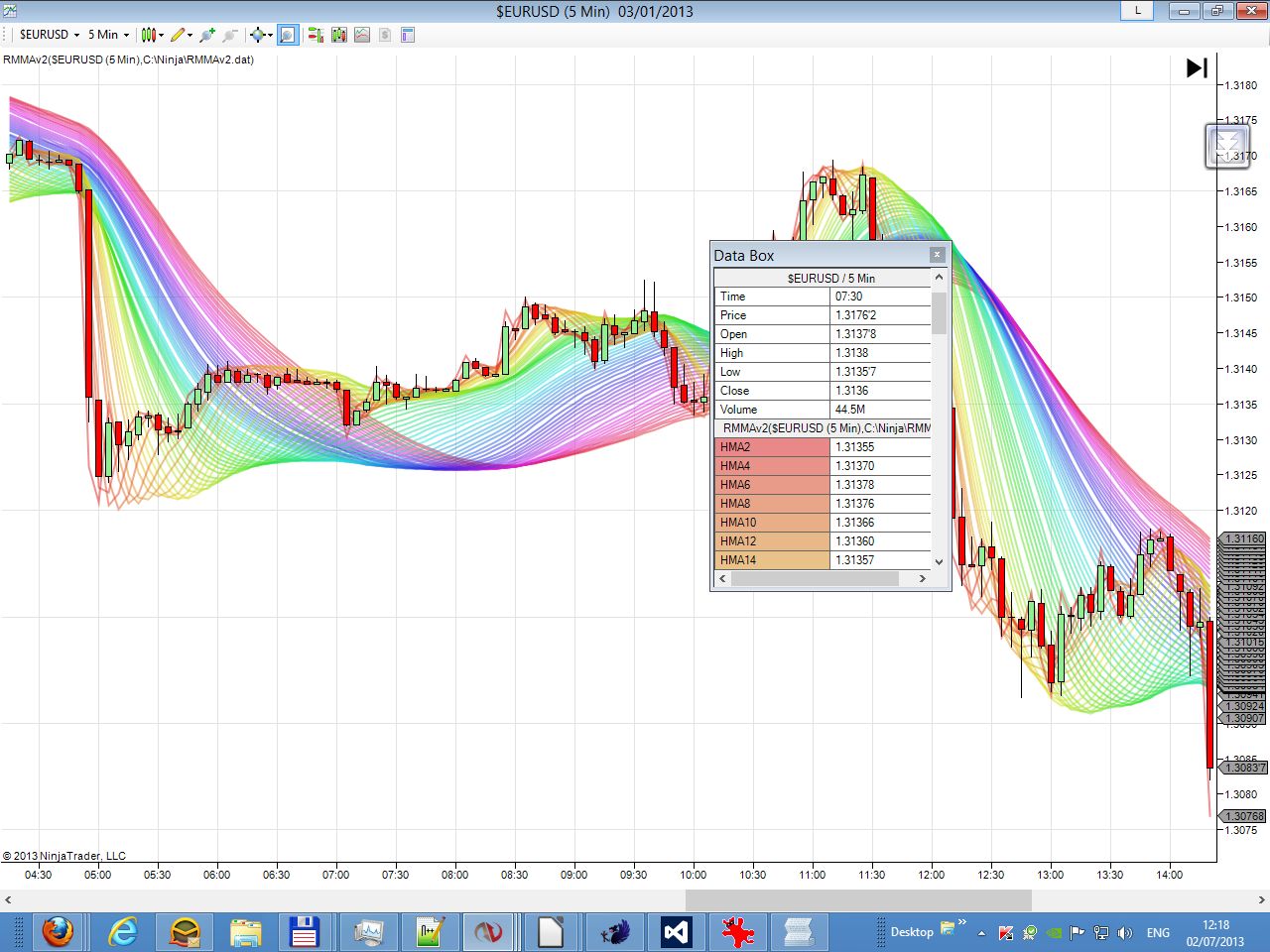Open File Explorer from the taskbar
The height and width of the screenshot is (952, 1270).
[x=245, y=932]
